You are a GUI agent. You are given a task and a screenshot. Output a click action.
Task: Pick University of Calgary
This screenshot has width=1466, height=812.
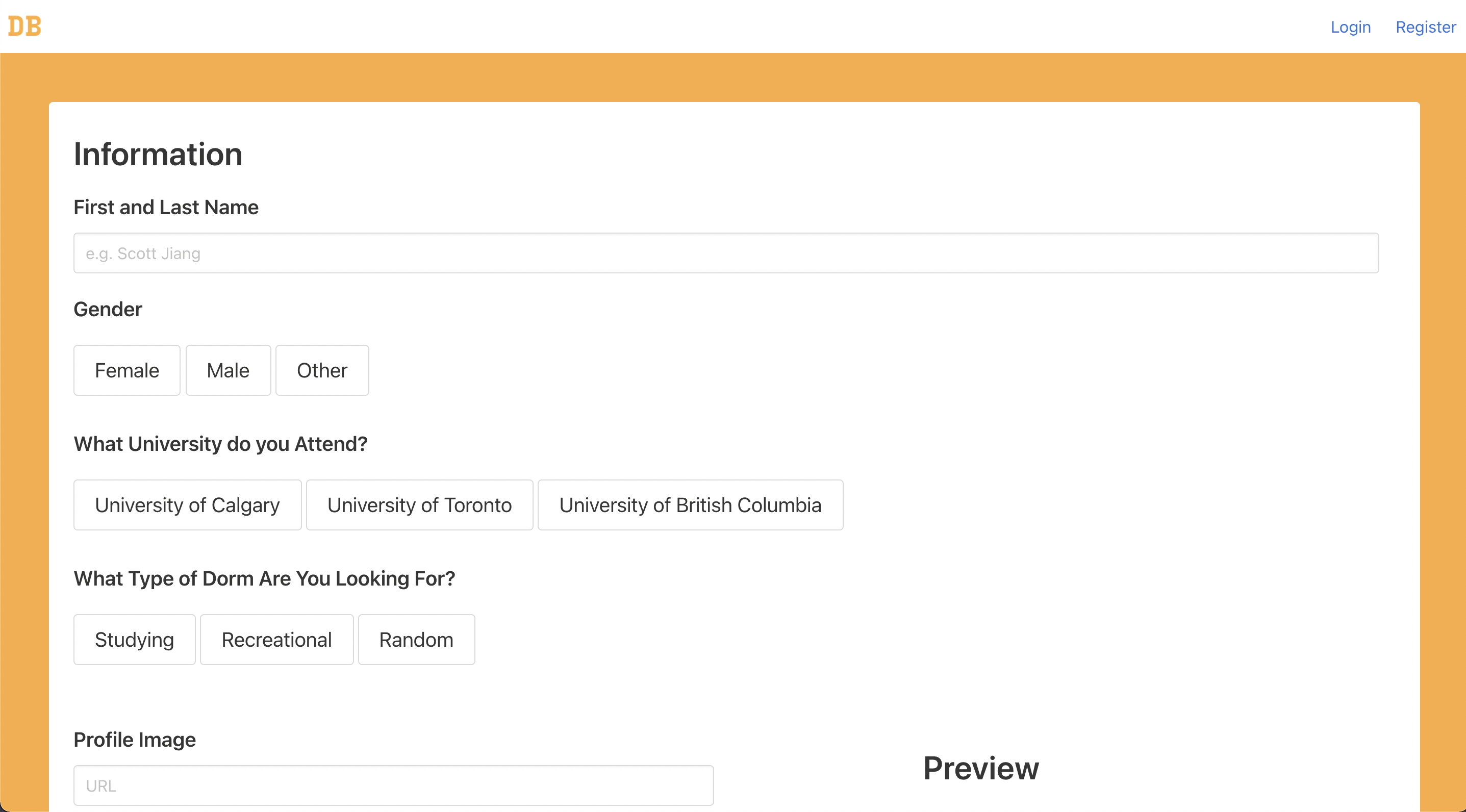pos(187,505)
